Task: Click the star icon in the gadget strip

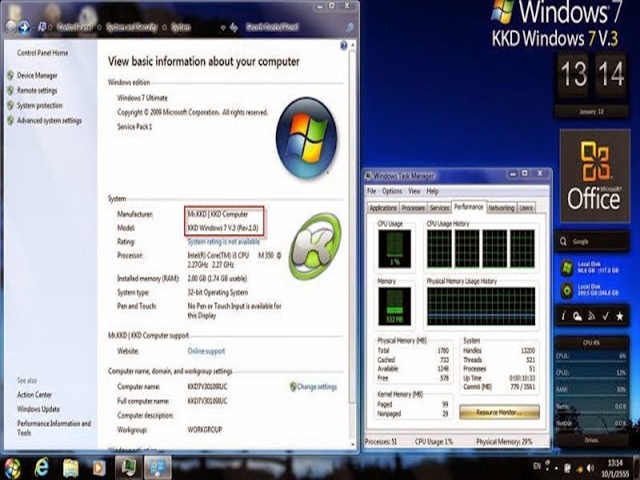Action: click(x=620, y=316)
